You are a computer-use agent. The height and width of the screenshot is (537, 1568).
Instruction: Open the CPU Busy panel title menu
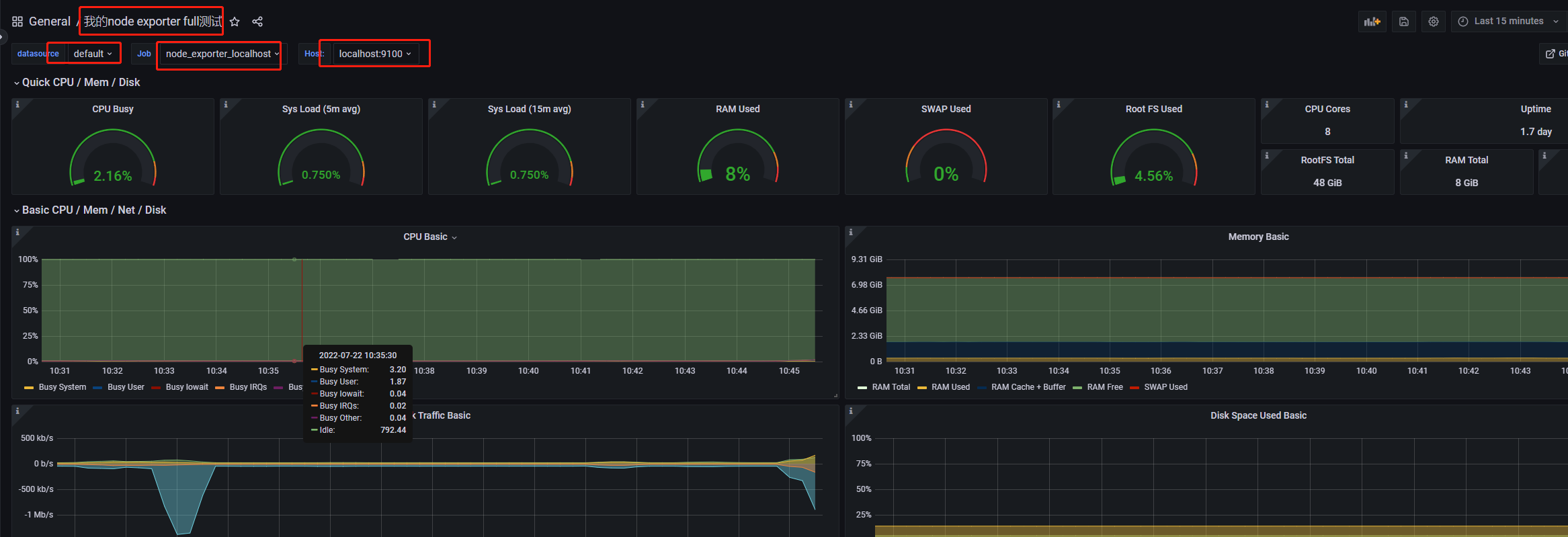coord(113,109)
